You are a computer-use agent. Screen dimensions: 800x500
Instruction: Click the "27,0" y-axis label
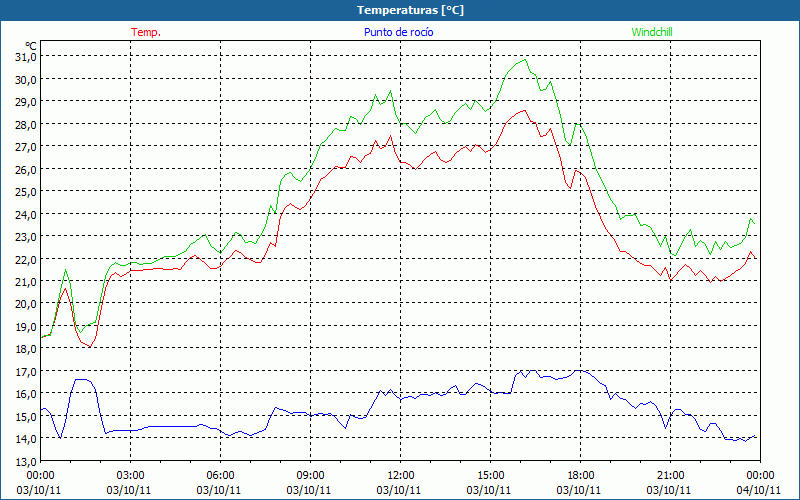pyautogui.click(x=26, y=146)
